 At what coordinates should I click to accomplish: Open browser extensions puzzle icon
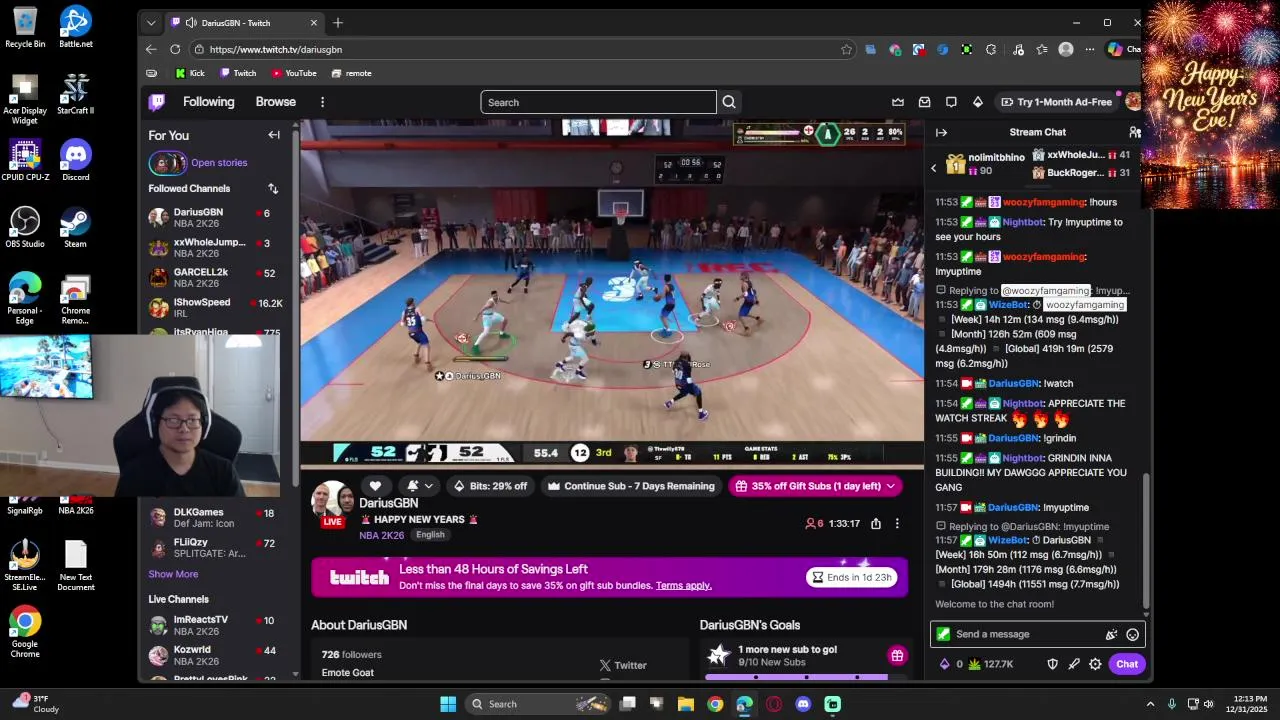point(991,49)
